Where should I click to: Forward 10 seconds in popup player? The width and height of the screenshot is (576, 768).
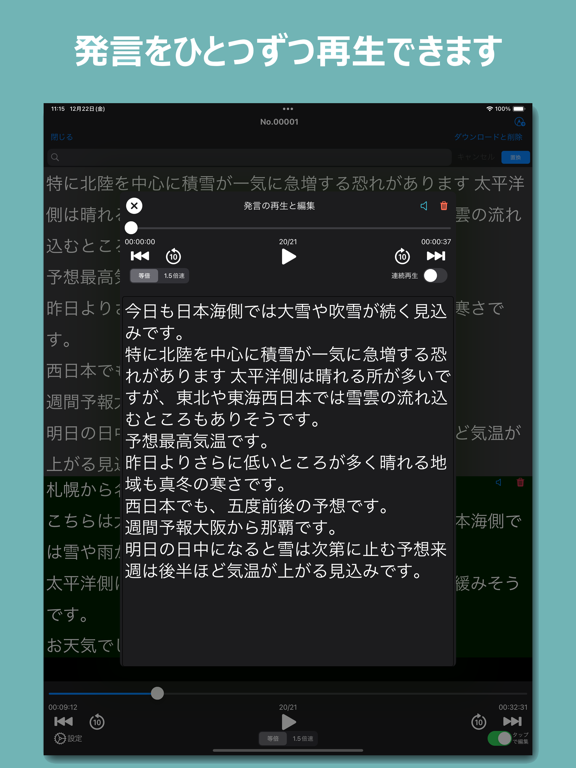(x=402, y=256)
